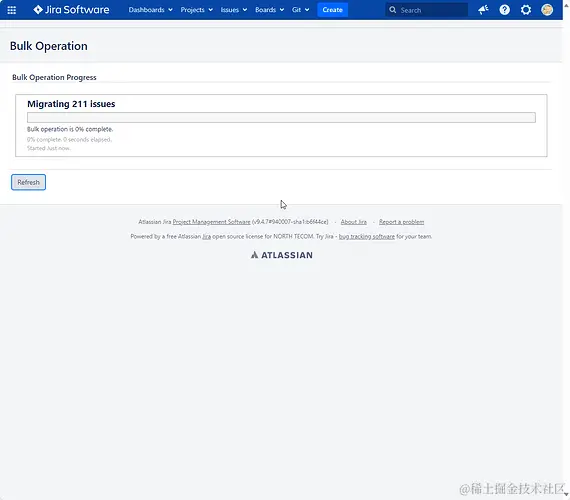Click the migration progress bar

pos(281,117)
